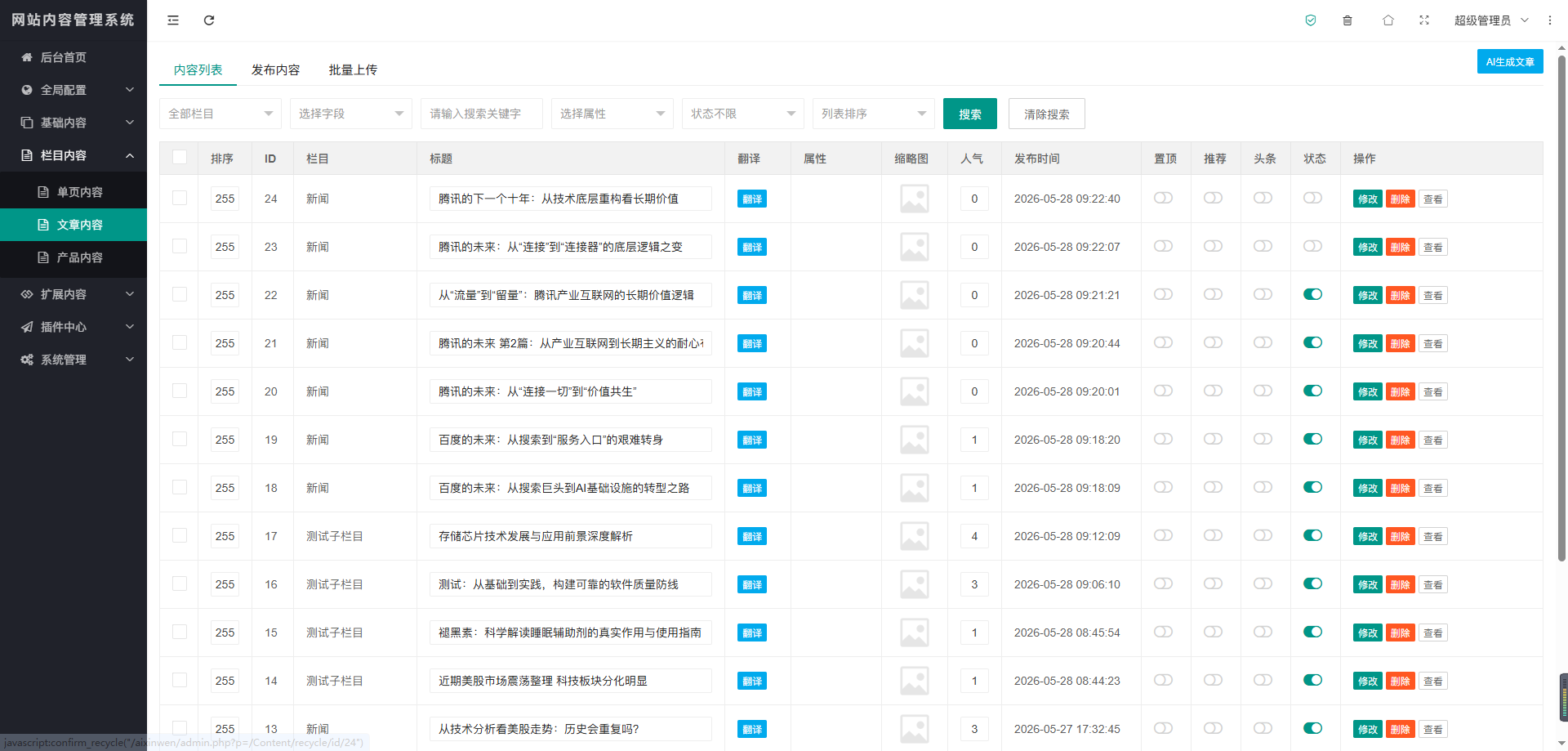Click translate icon for article ID 17
Image resolution: width=1568 pixels, height=751 pixels.
point(752,536)
